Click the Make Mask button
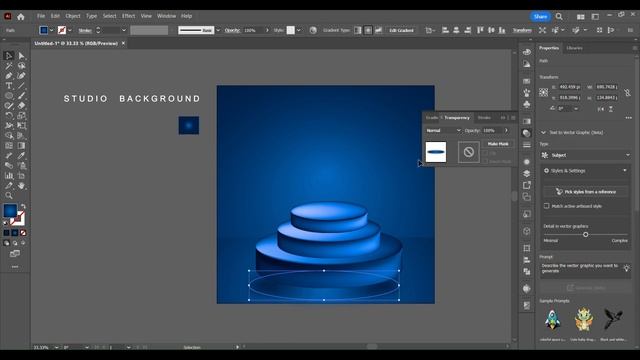 (498, 144)
